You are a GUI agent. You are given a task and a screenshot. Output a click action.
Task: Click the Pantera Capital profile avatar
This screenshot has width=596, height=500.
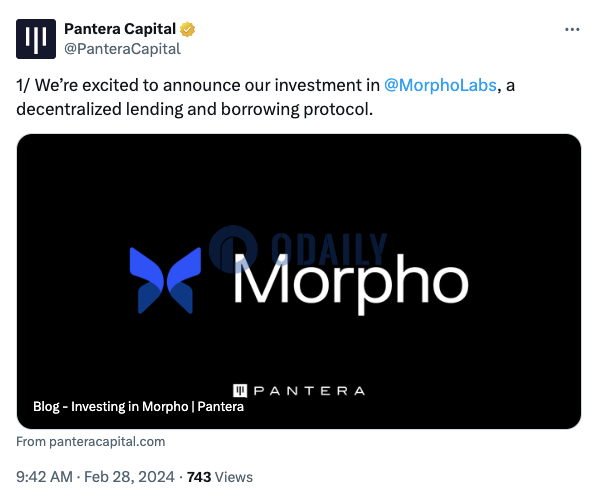click(36, 39)
